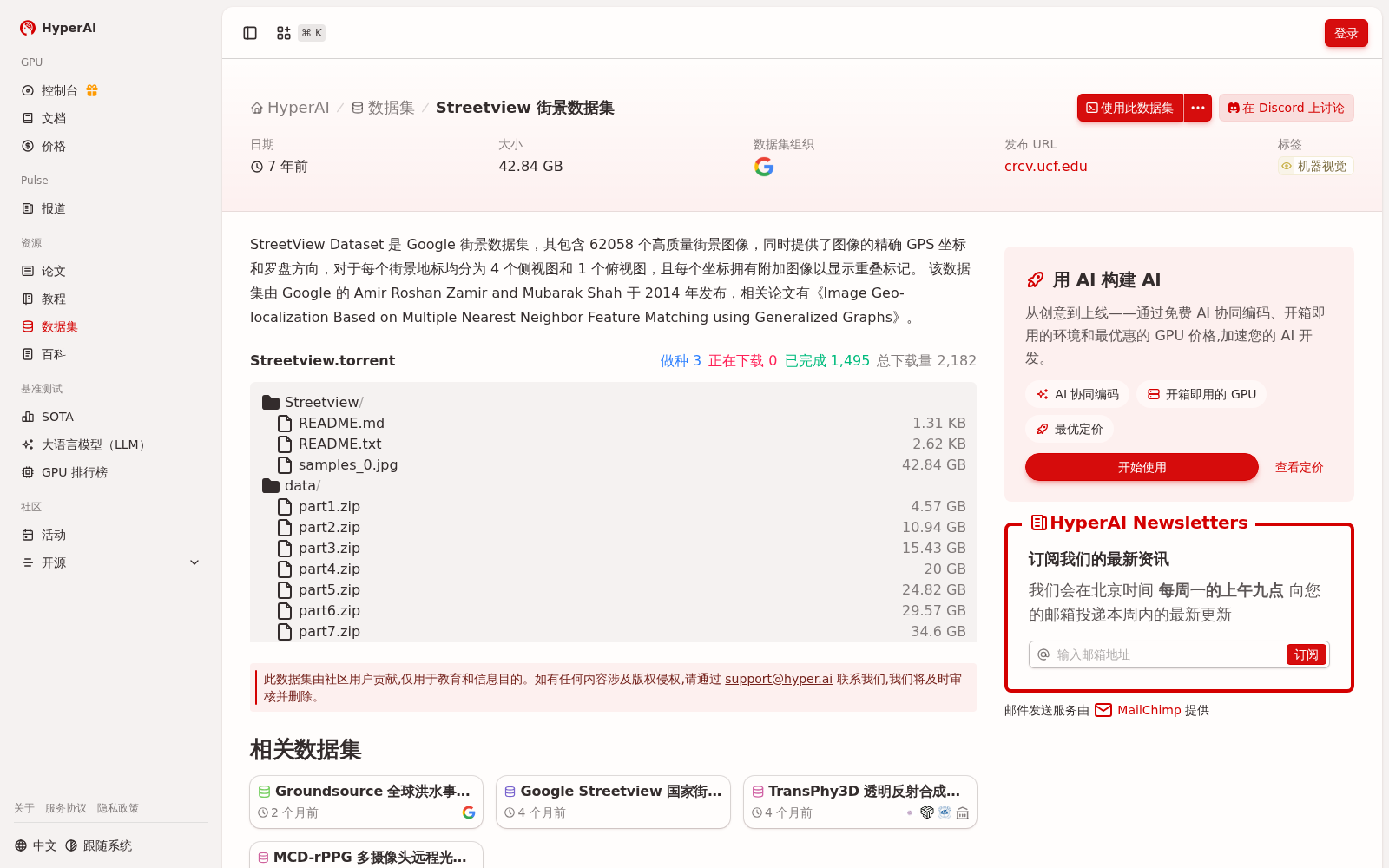The image size is (1389, 868).
Task: Click the 已完成 1,495 stat
Action: [826, 360]
